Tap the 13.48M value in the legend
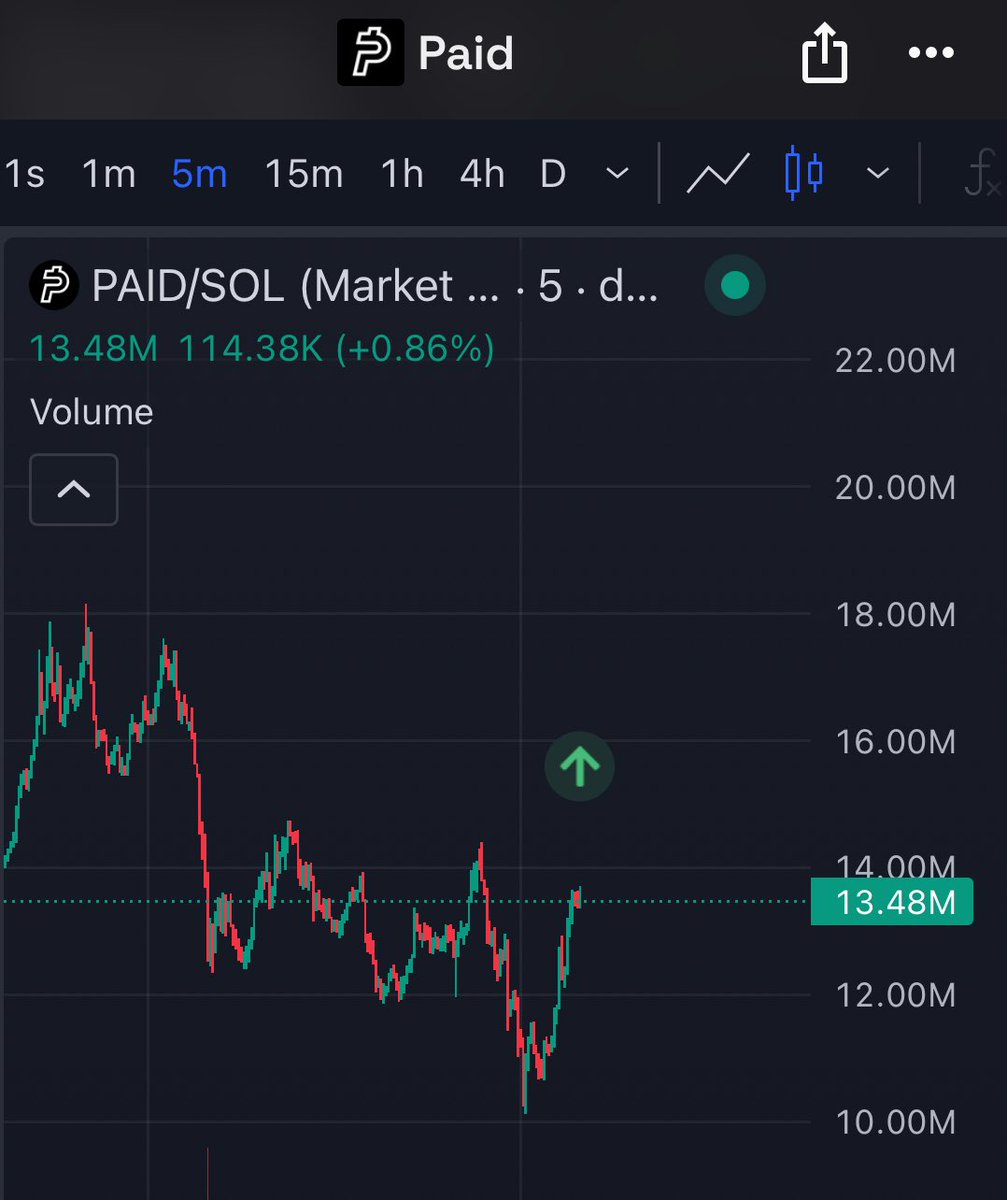The height and width of the screenshot is (1200, 1007). click(94, 349)
